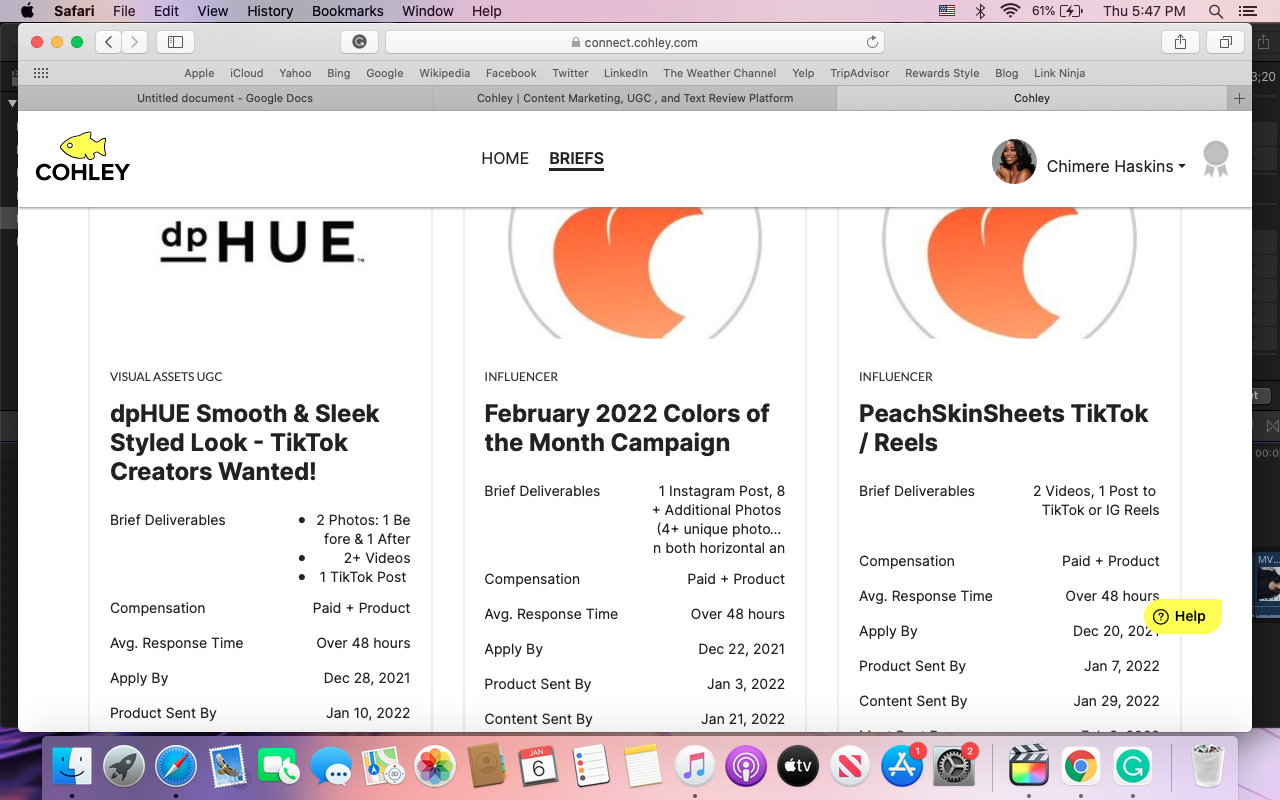Launch Maps from the dock
Screen dimensions: 1280x800
pos(383,767)
